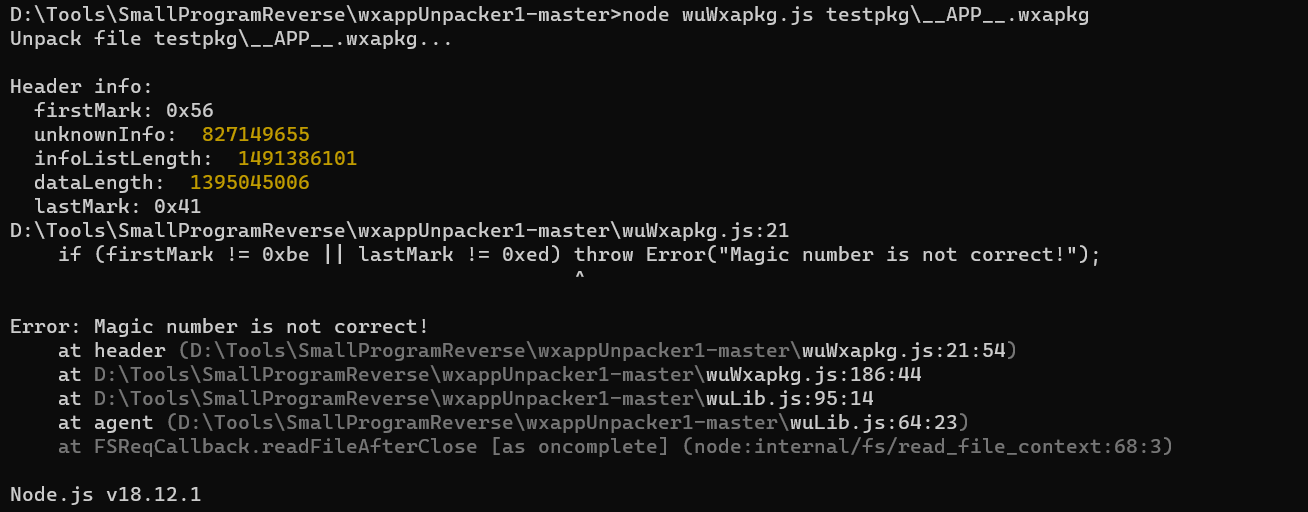Click the FSReqCallback.readFileAfterClose stack line
This screenshot has height=512, width=1308.
tap(616, 447)
